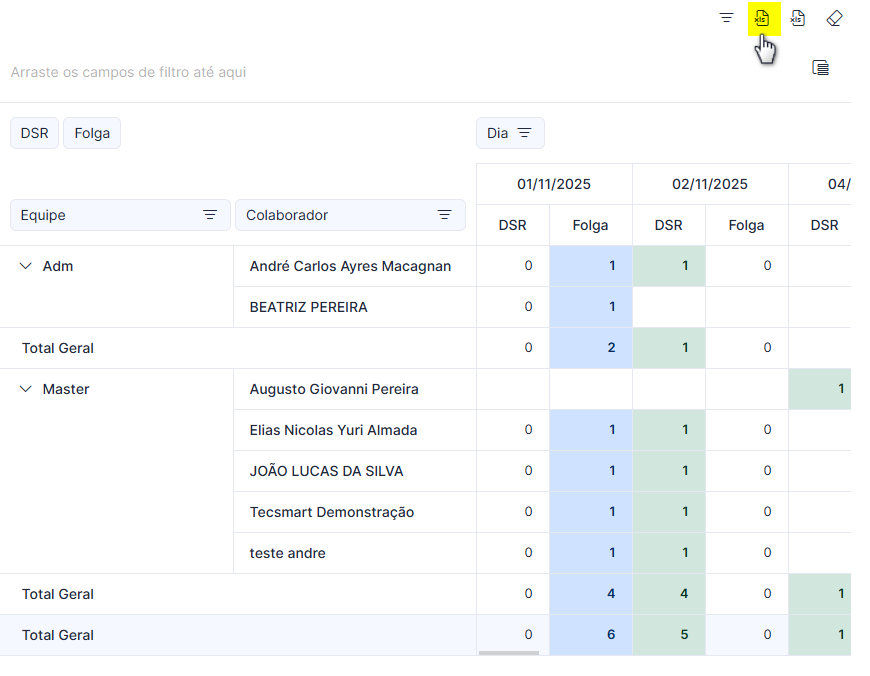This screenshot has height=676, width=870.
Task: Select the Folga data field chip
Action: [92, 133]
